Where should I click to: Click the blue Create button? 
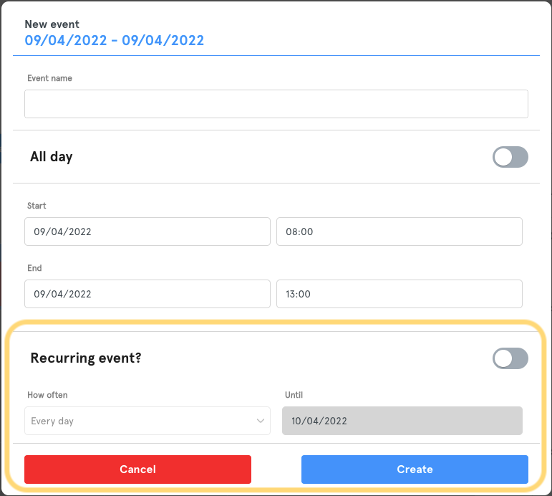coord(415,469)
